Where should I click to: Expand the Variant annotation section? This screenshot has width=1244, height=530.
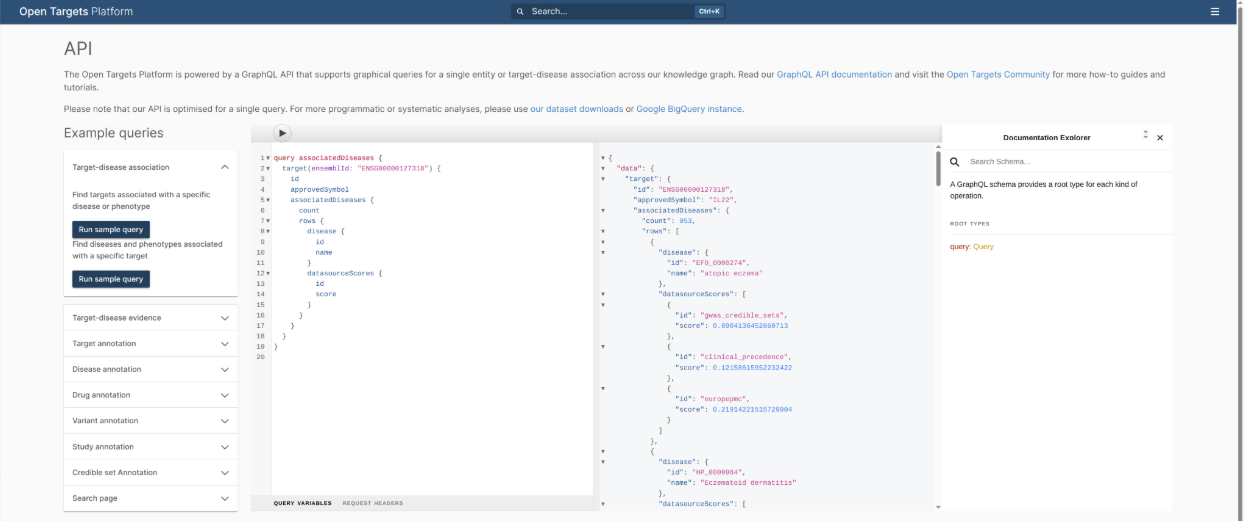pos(151,421)
